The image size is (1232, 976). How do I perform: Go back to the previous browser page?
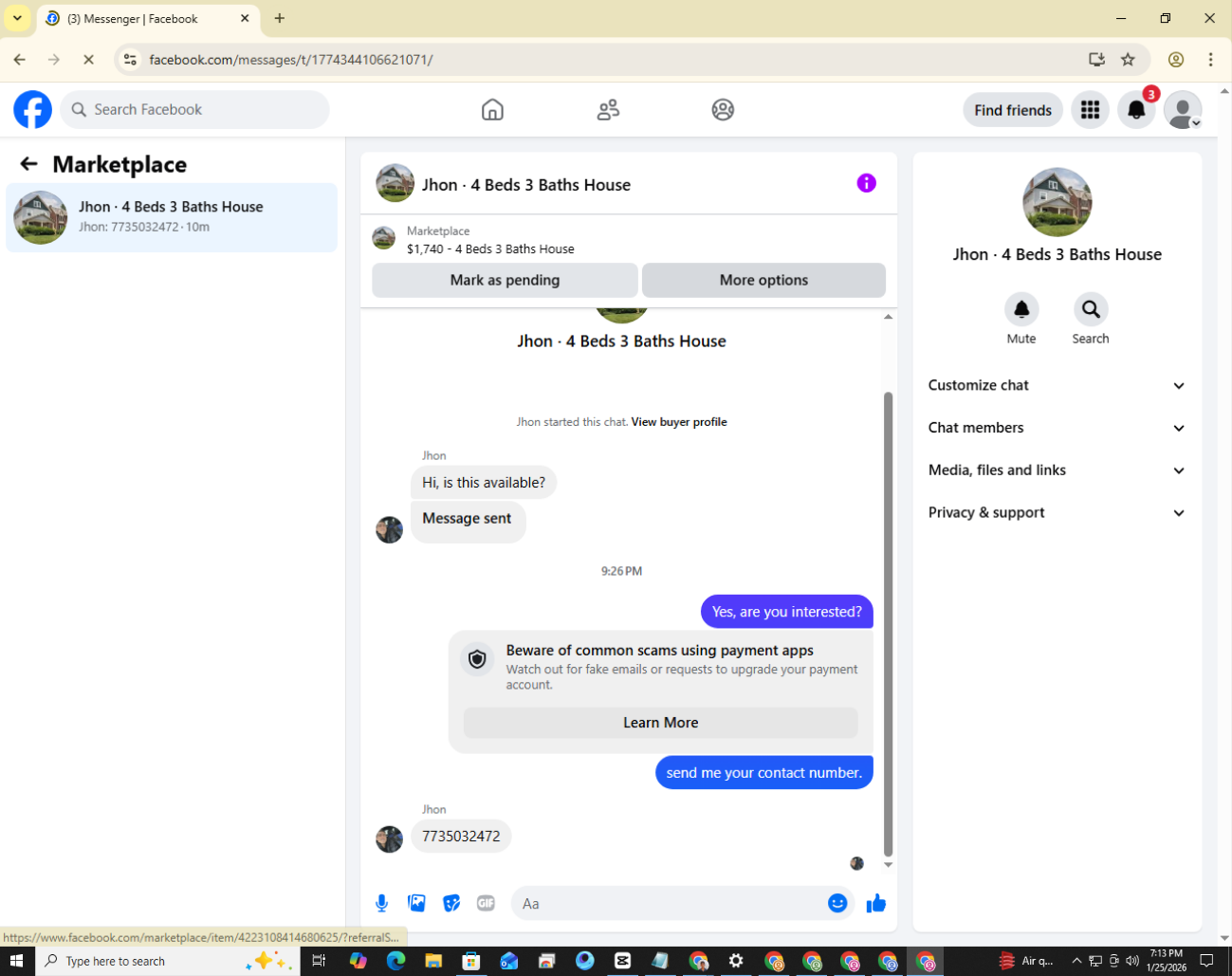pos(20,60)
